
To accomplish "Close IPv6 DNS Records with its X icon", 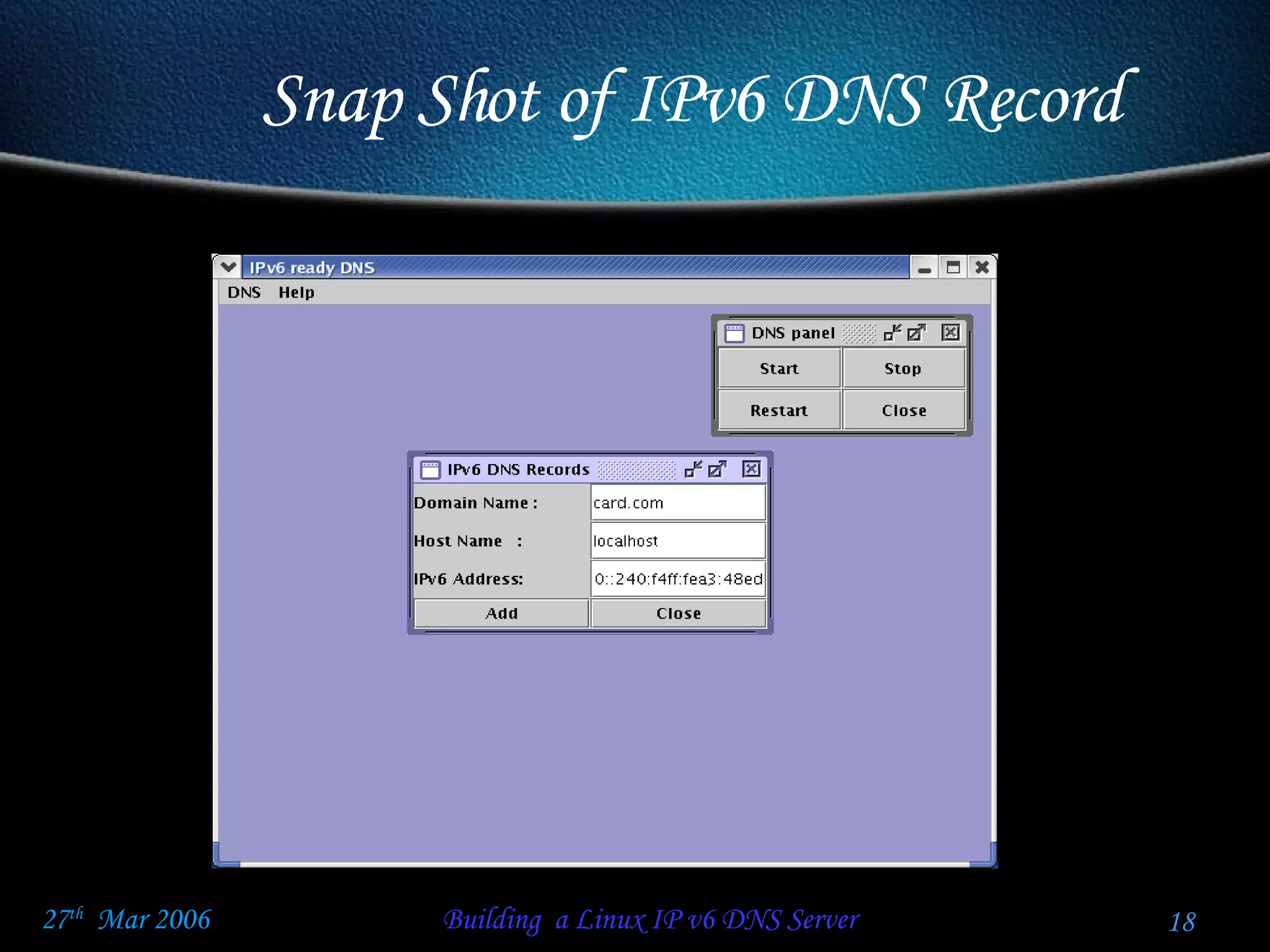I will tap(751, 469).
